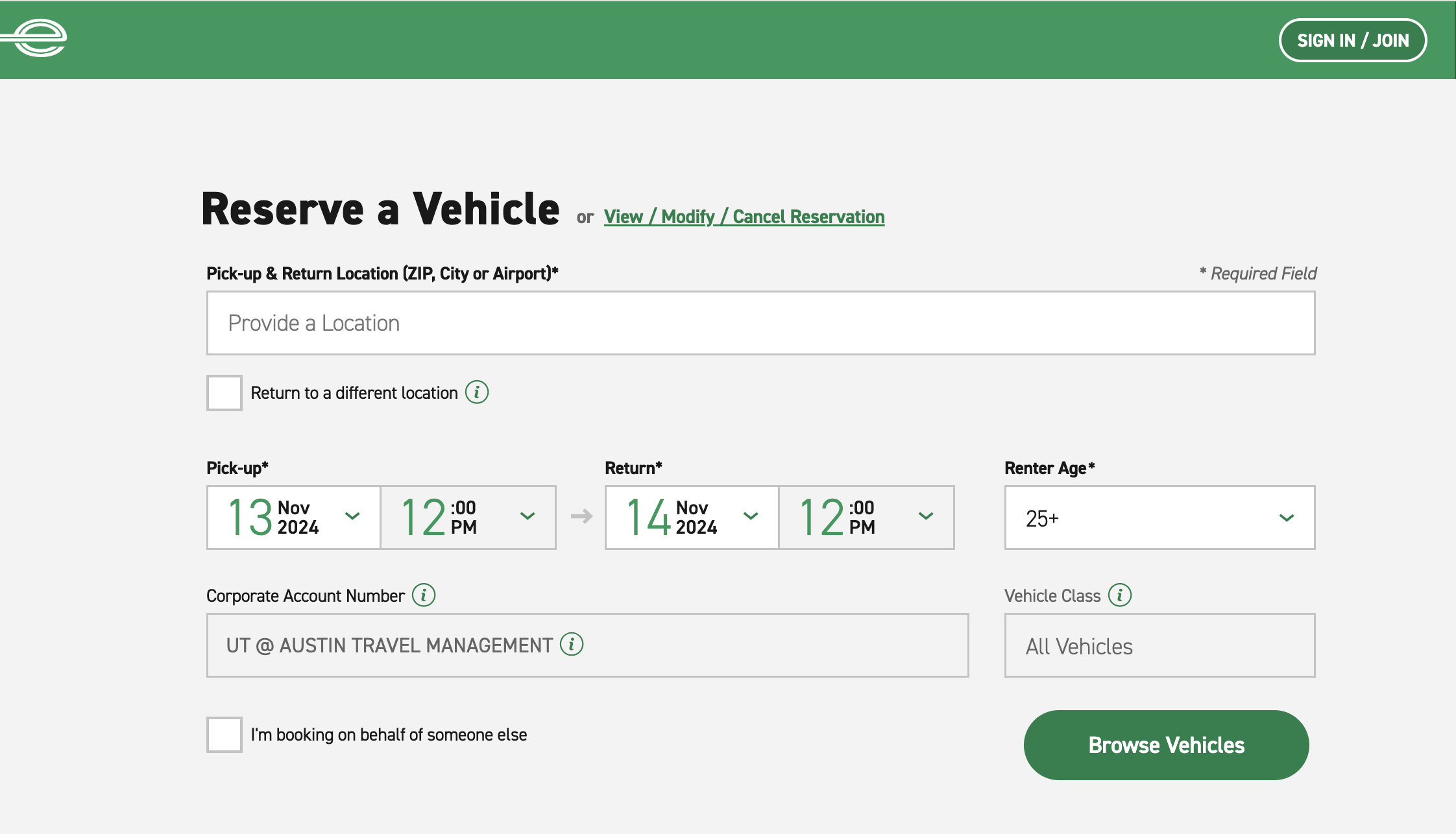The width and height of the screenshot is (1456, 834).
Task: Open the Vehicle Class selector showing All Vehicles
Action: pyautogui.click(x=1159, y=645)
